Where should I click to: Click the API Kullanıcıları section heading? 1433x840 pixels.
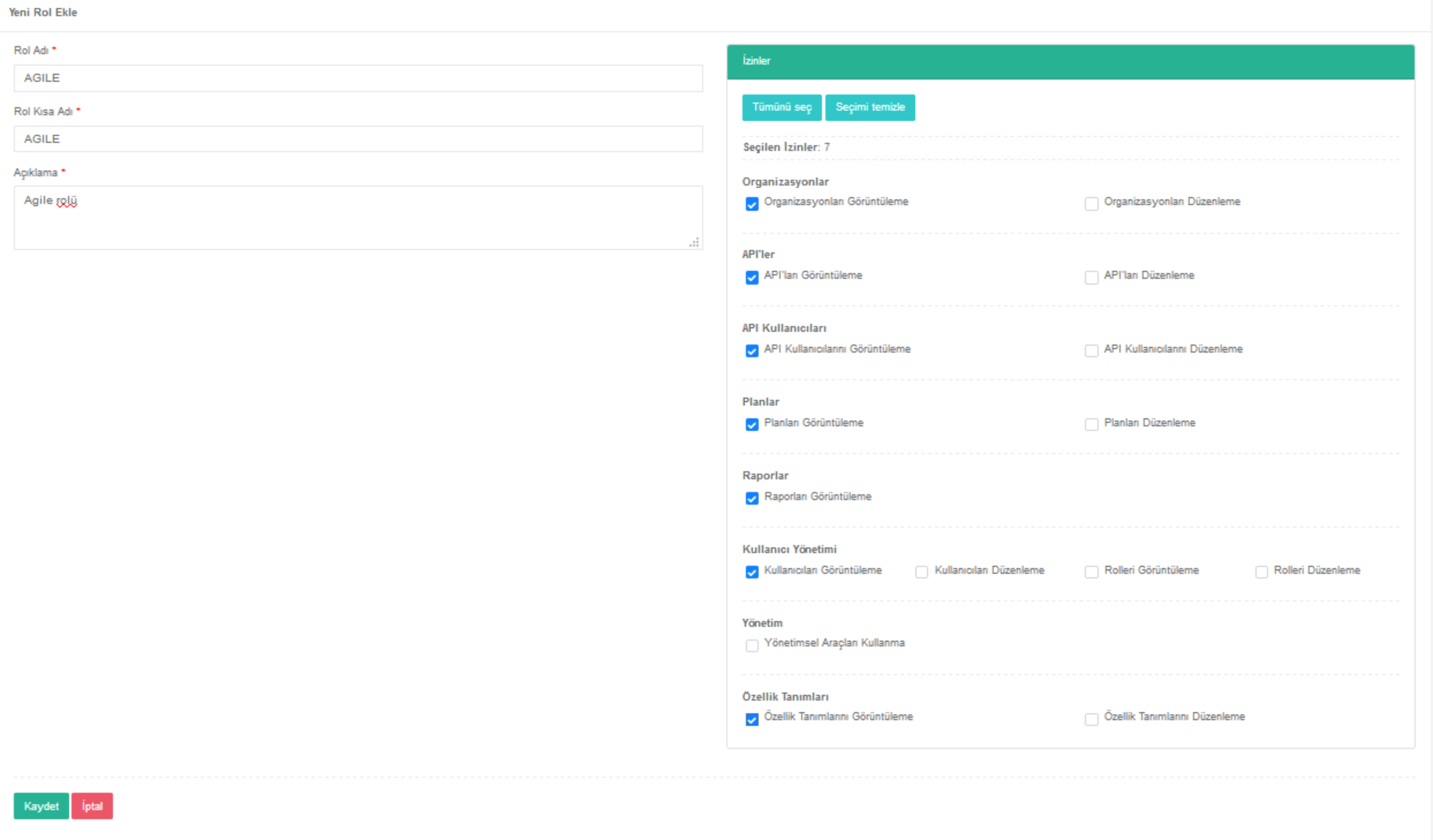pos(784,328)
